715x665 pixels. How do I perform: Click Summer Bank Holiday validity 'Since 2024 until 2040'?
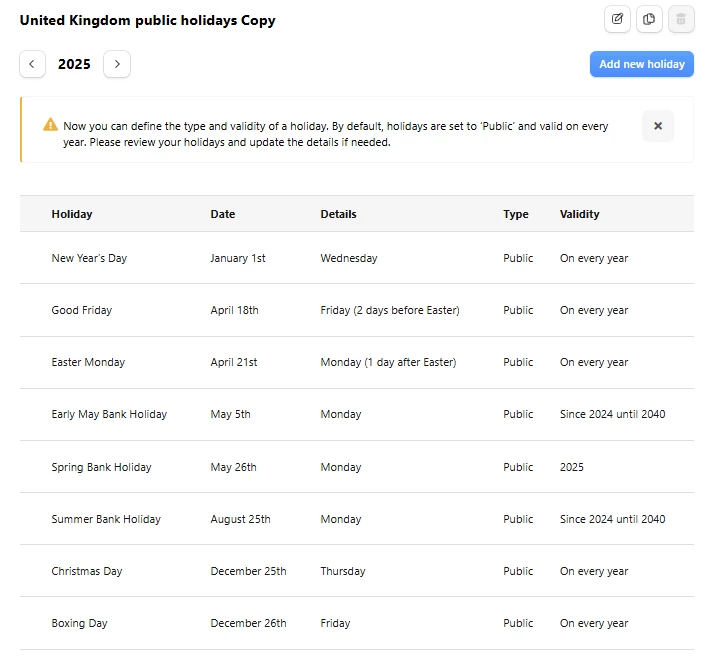tap(612, 519)
